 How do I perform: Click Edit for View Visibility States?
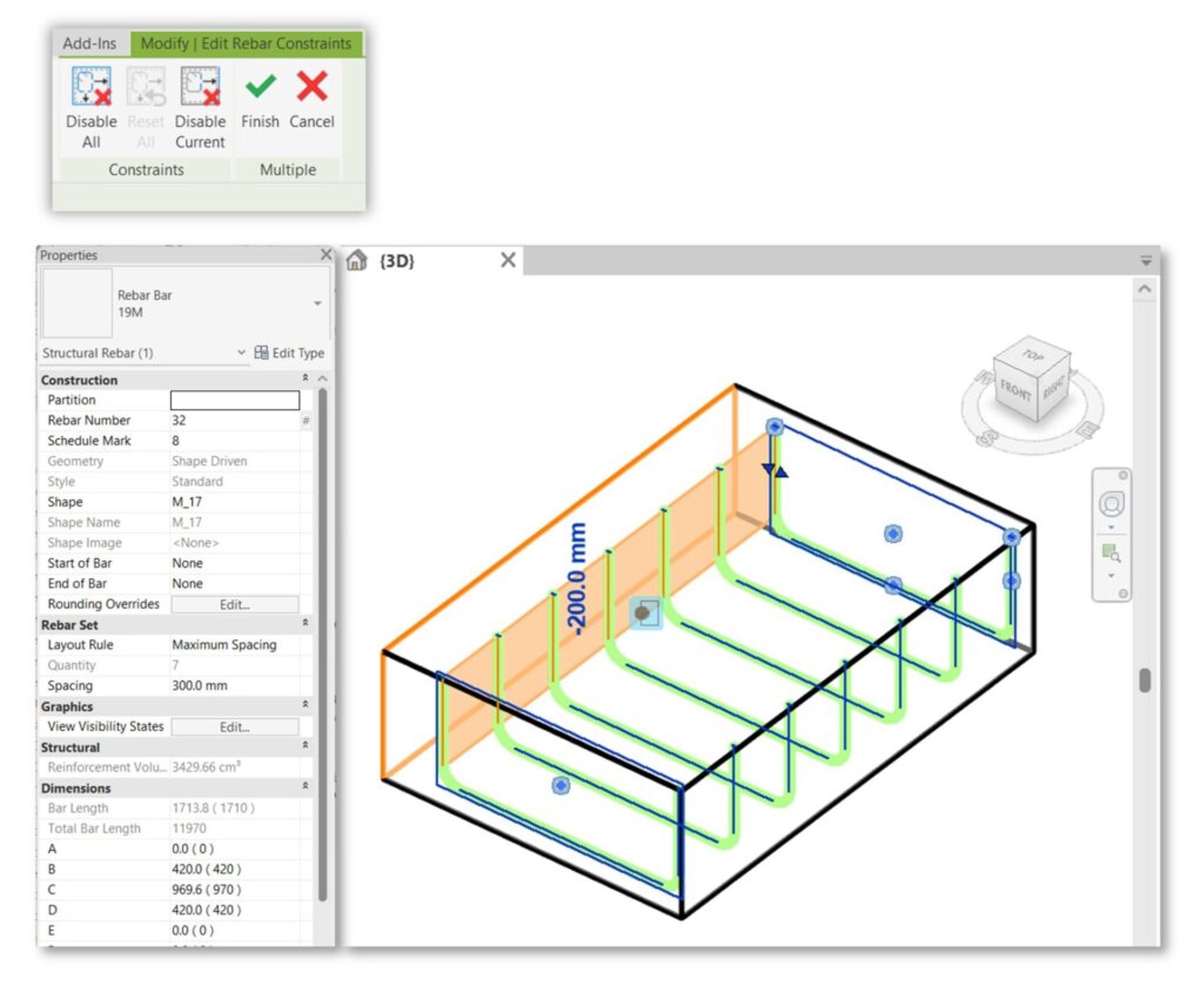click(x=235, y=727)
